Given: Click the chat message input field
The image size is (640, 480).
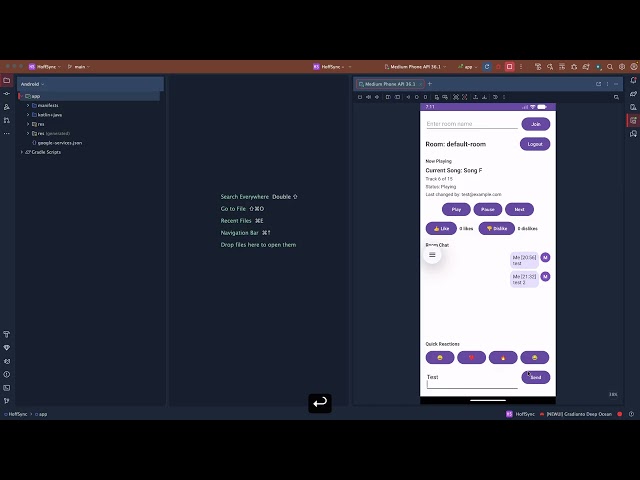Looking at the screenshot, I should pyautogui.click(x=472, y=380).
